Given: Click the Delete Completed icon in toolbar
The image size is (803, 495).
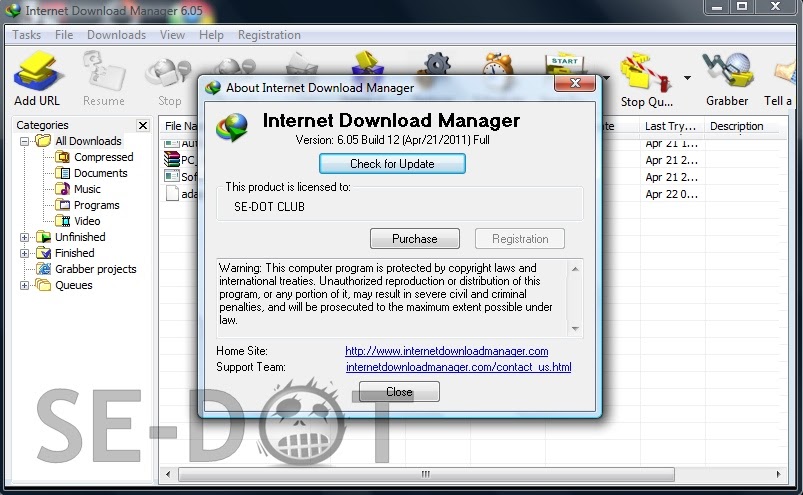Looking at the screenshot, I should (x=367, y=62).
